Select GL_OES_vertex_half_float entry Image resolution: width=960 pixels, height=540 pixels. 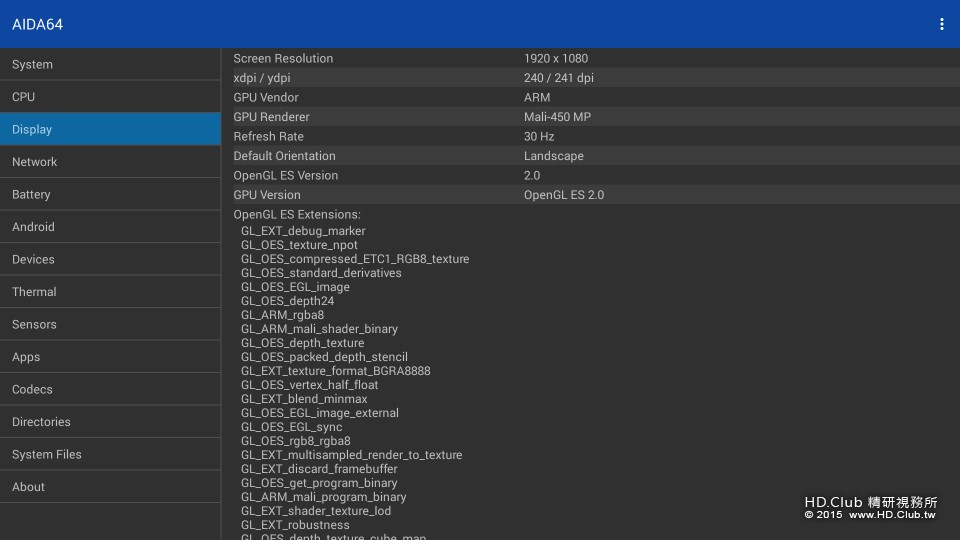[309, 385]
